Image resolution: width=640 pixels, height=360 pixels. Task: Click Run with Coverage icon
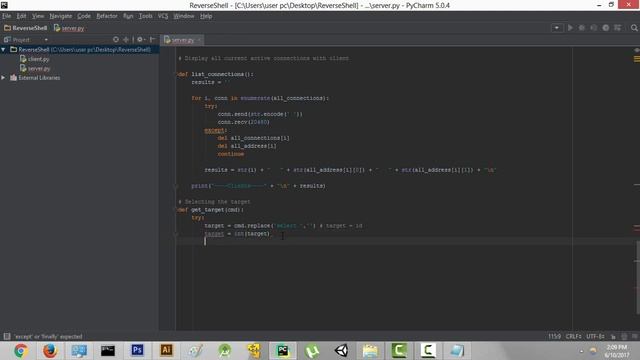(594, 28)
